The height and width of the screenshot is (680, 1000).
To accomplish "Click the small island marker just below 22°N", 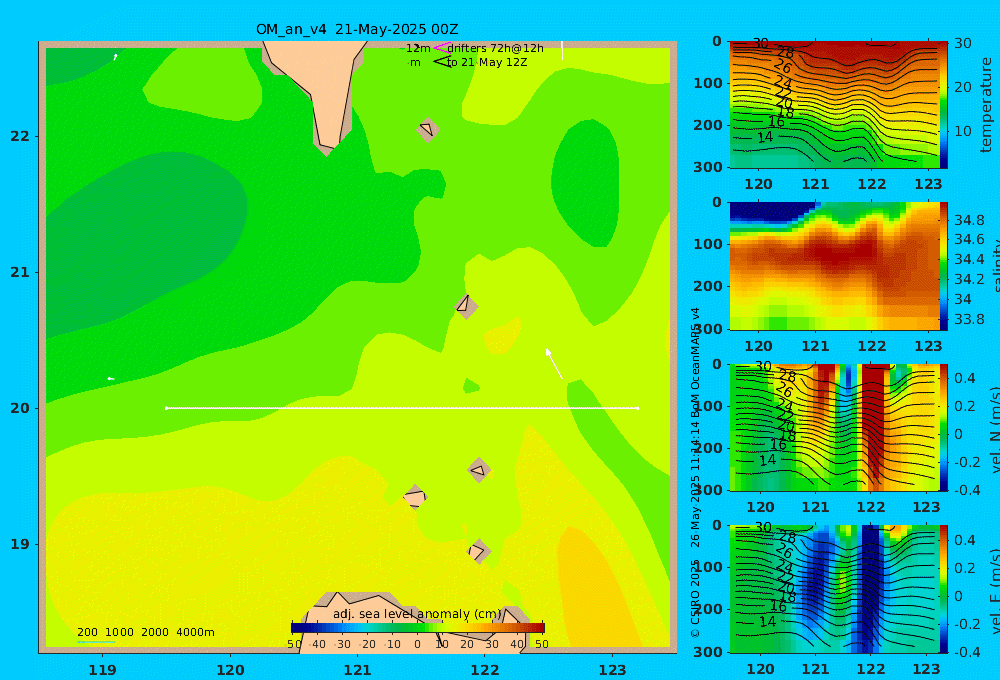I will 427,129.
